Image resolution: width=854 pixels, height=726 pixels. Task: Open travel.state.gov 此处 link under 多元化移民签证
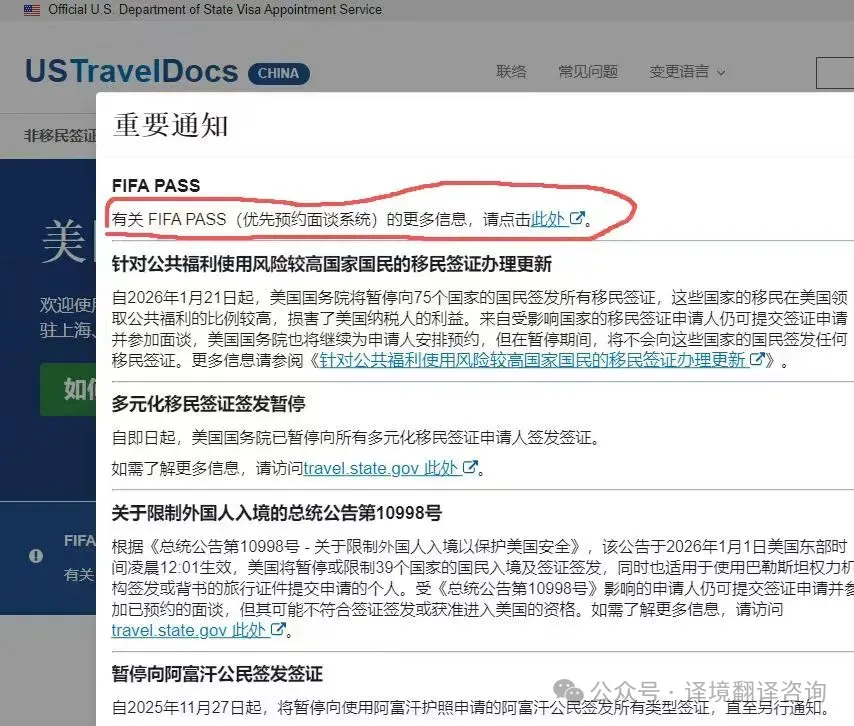380,468
